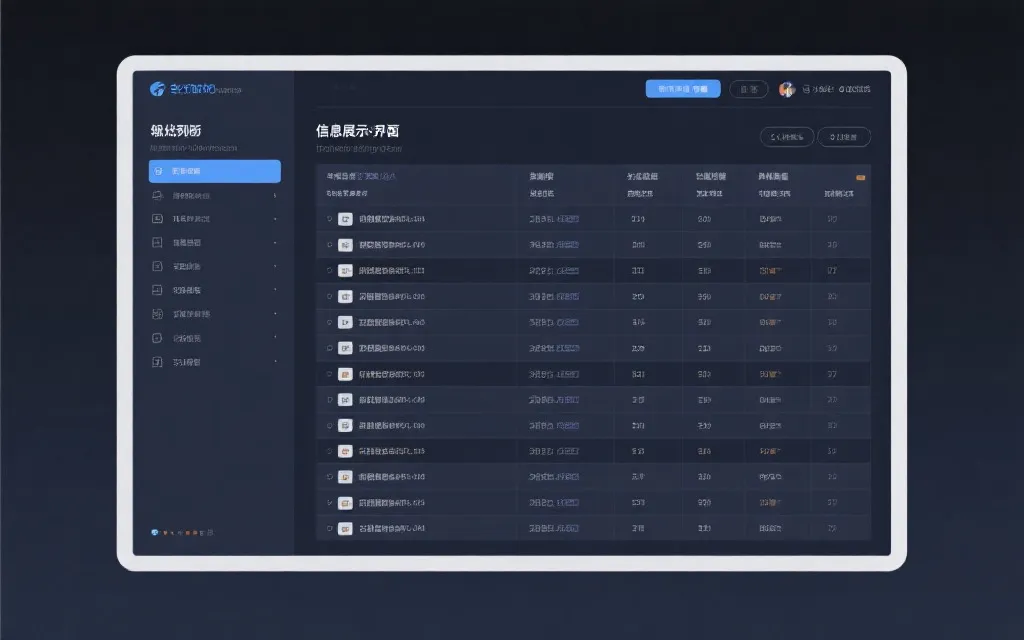Click the first row's blue link in second column
Image resolution: width=1024 pixels, height=640 pixels.
pyautogui.click(x=554, y=219)
